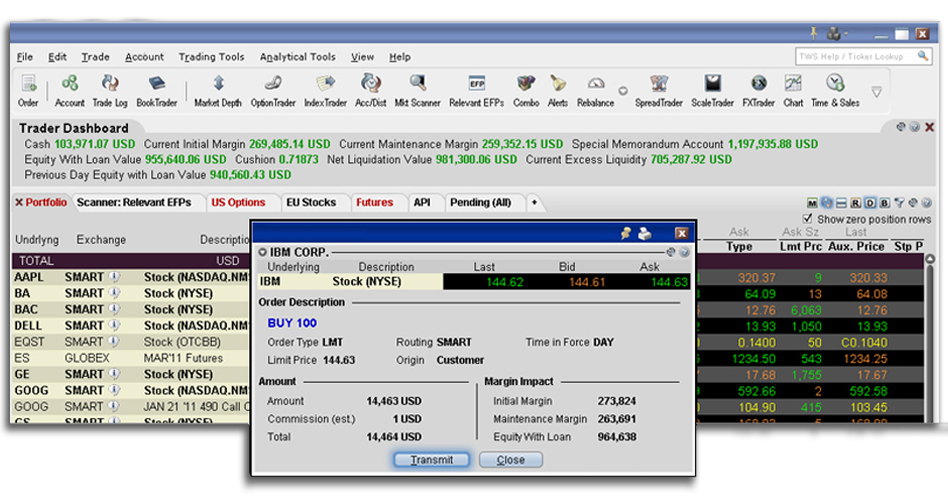Click the magnifier in Ticker Lookup box
This screenshot has height=500, width=948.
pyautogui.click(x=923, y=56)
